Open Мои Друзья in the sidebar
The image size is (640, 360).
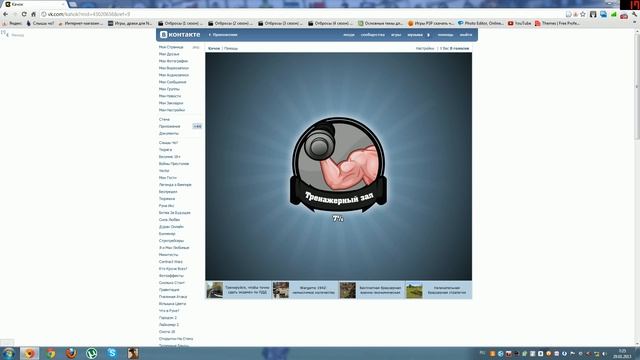pos(169,54)
